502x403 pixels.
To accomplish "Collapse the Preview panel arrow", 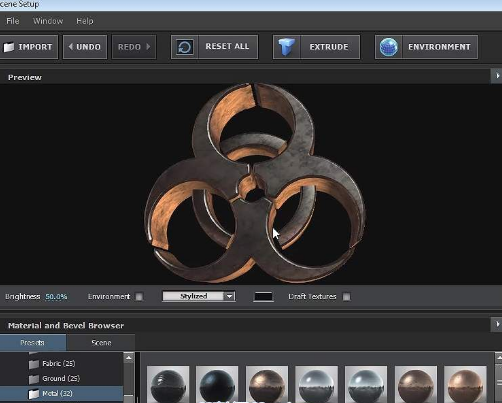I will click(497, 76).
